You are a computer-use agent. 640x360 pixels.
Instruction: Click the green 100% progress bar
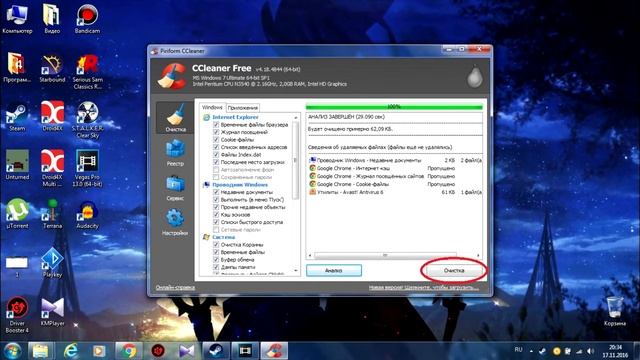(x=394, y=107)
